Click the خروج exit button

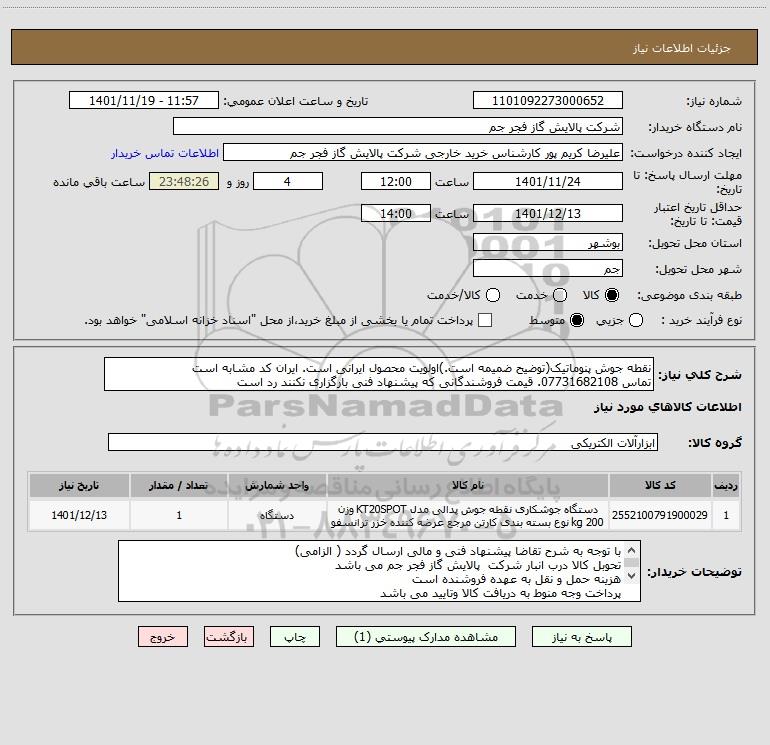click(163, 637)
